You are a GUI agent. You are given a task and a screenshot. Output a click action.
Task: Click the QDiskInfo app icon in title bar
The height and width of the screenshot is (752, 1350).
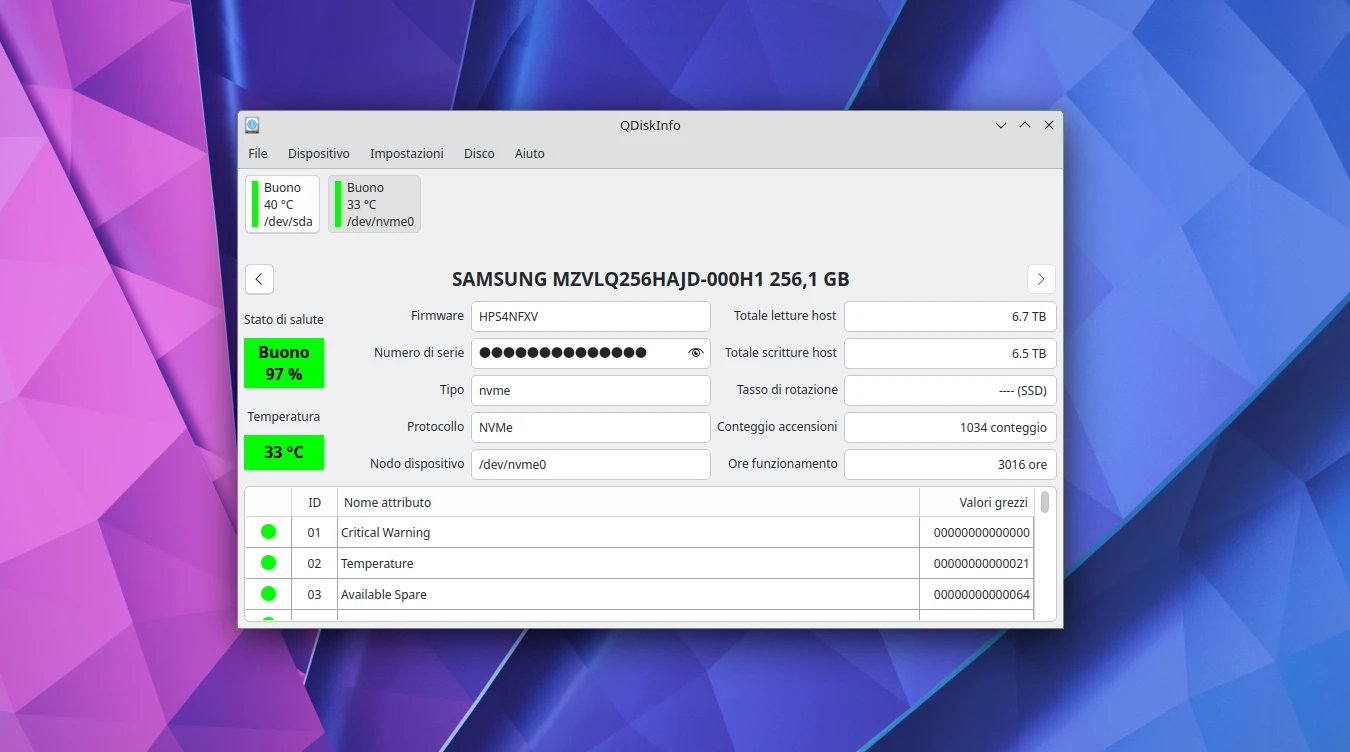[252, 125]
